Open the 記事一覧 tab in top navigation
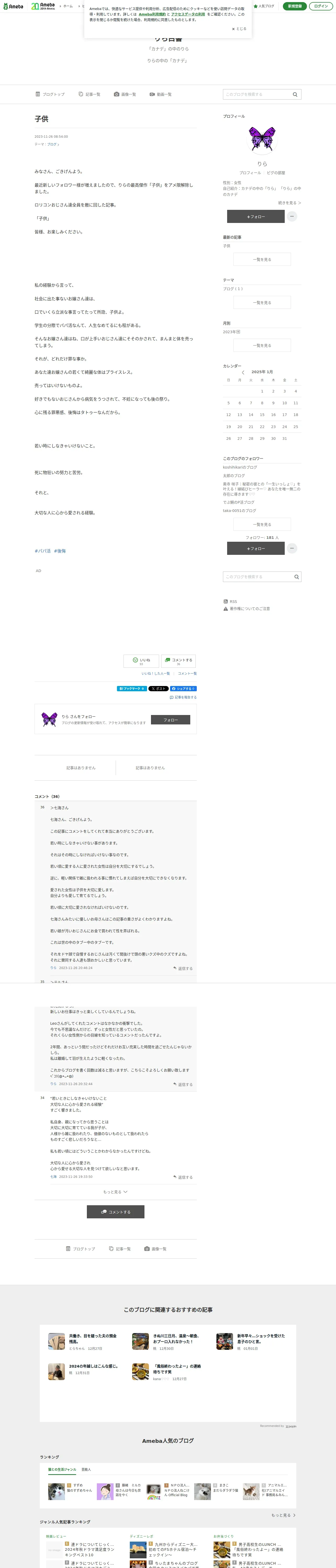The width and height of the screenshot is (336, 1568). click(x=90, y=94)
